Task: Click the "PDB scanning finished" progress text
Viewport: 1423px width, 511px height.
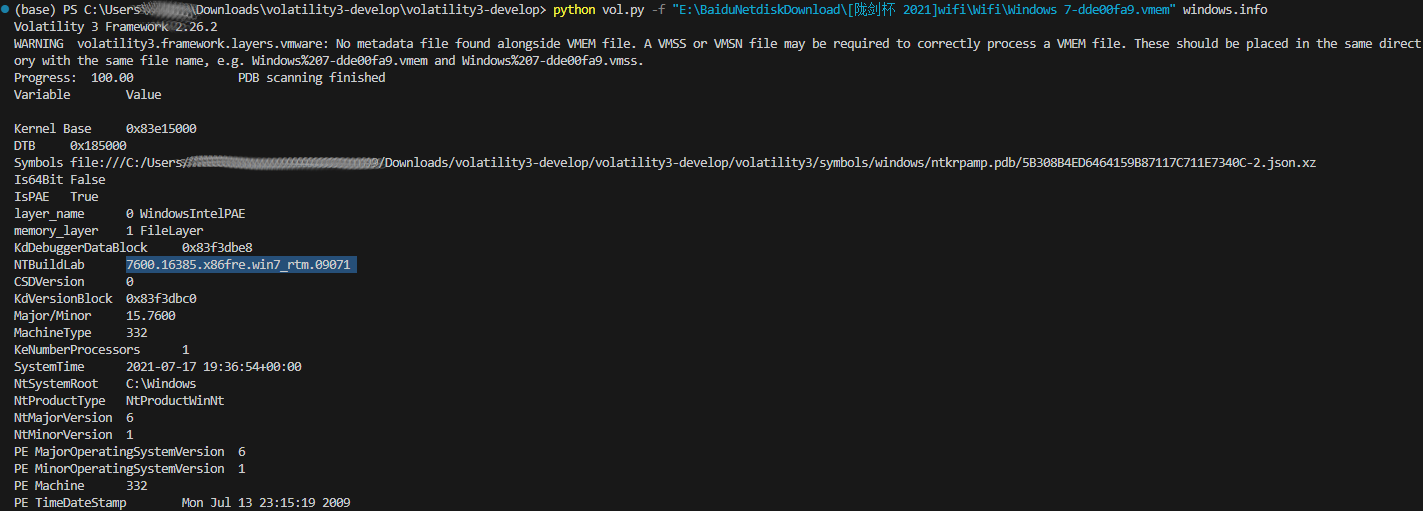Action: tap(311, 78)
